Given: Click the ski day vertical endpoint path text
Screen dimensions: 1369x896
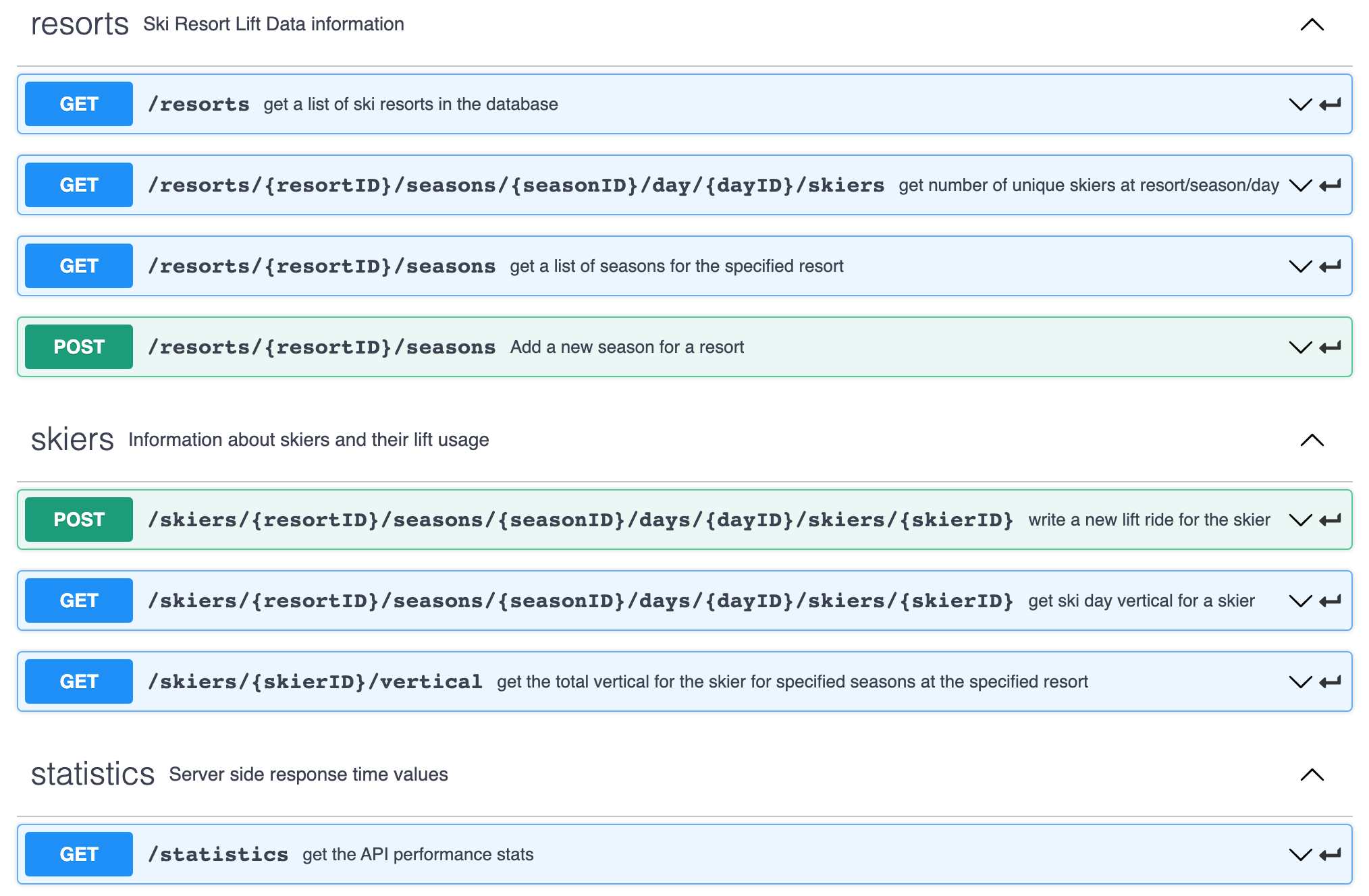Looking at the screenshot, I should pos(579,600).
